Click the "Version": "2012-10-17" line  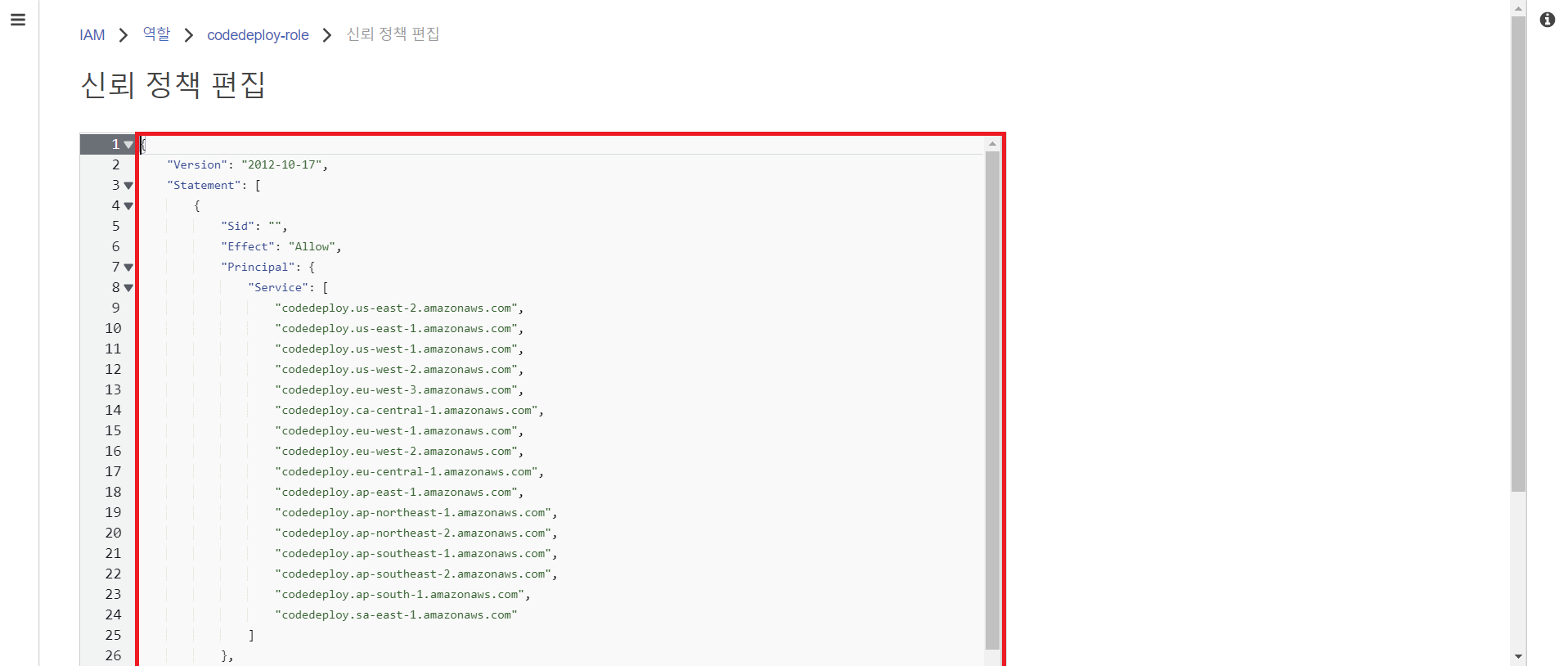pos(248,165)
